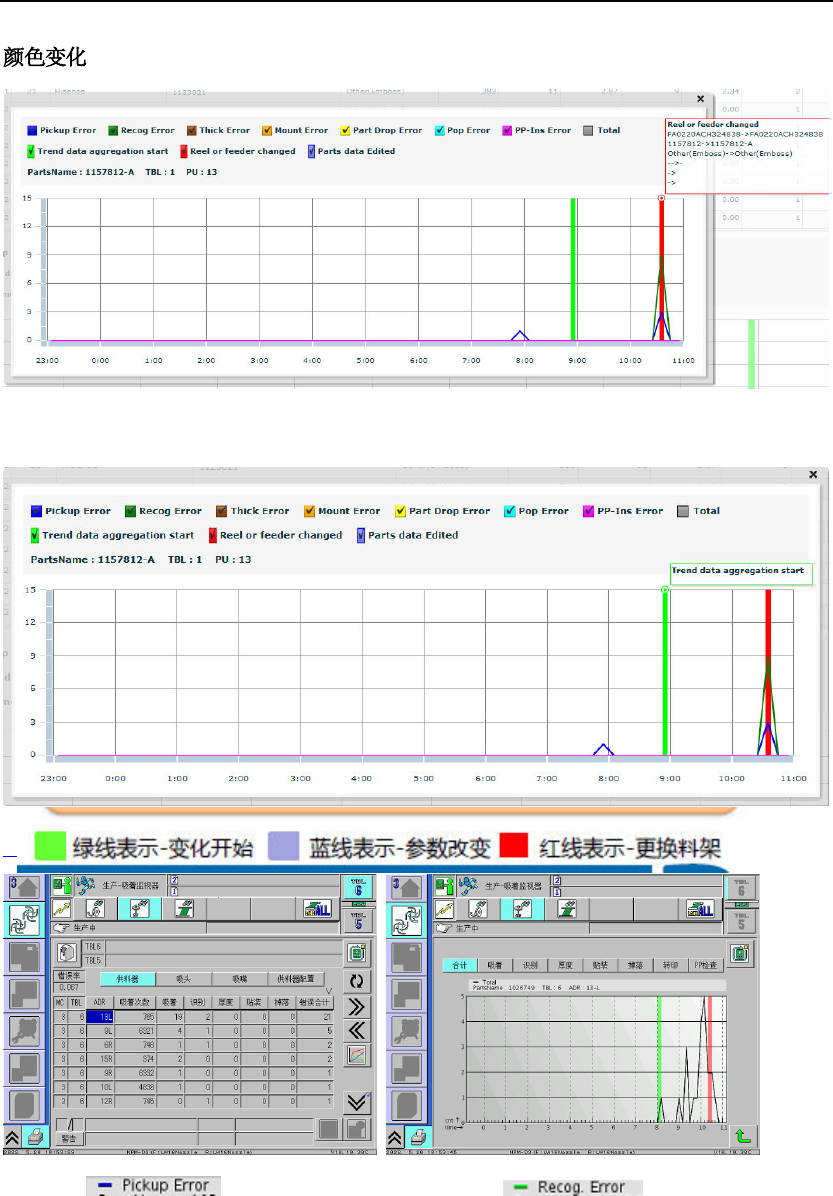Close the bottom trend dialog with the X
Viewport: 833px width, 1196px height.
coord(813,474)
